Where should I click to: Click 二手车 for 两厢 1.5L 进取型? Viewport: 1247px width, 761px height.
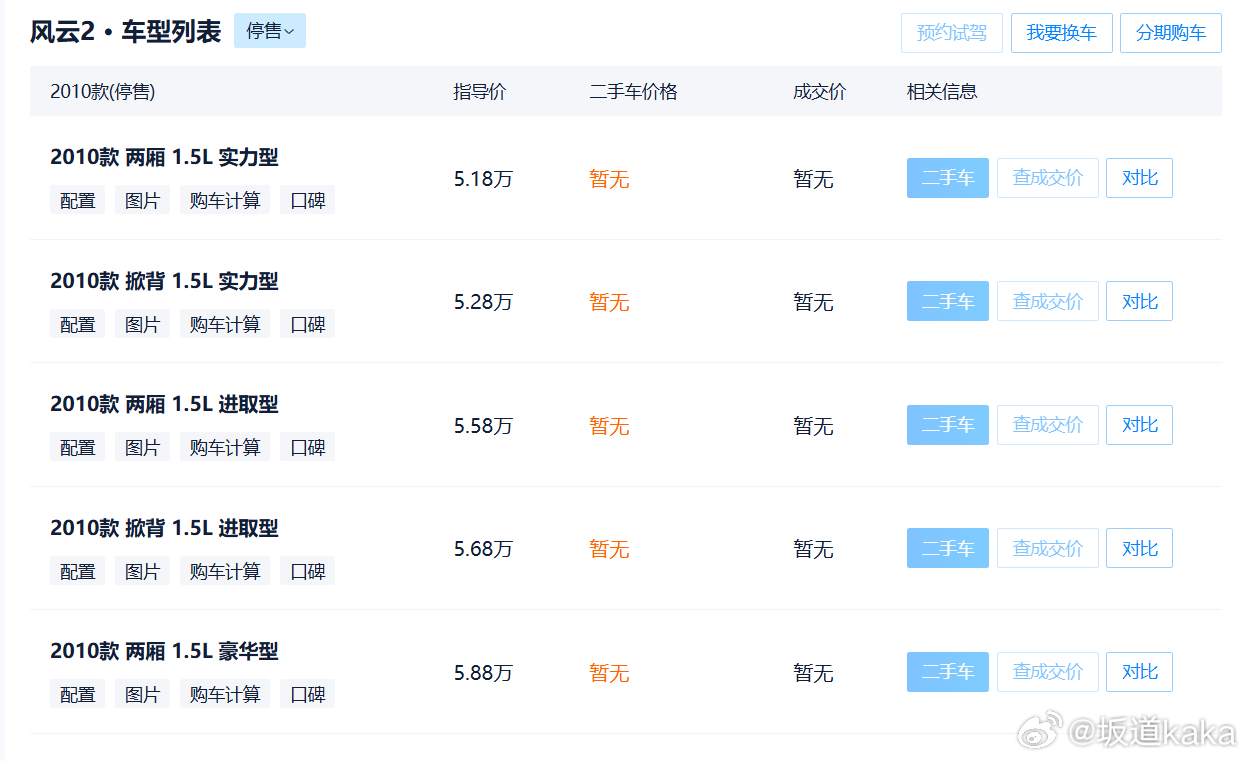pos(948,425)
